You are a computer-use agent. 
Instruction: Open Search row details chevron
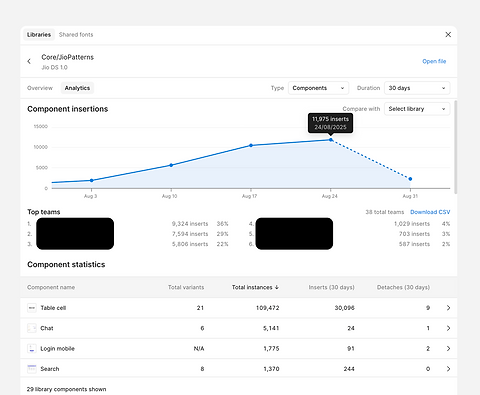[x=448, y=369]
